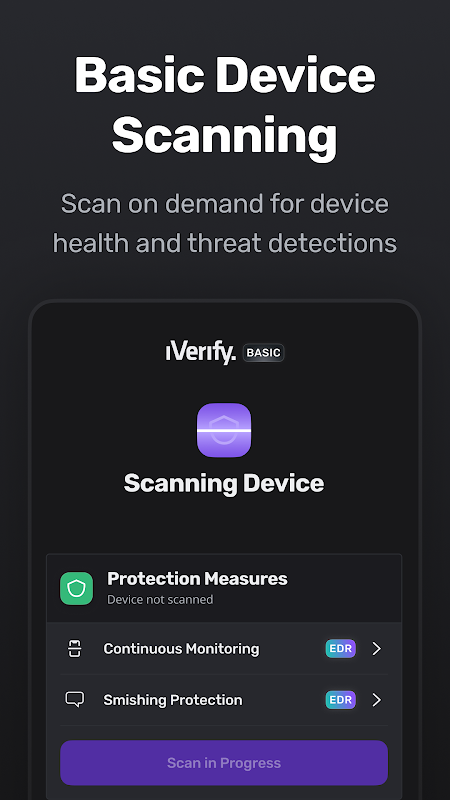Click the EDR badge beside Smishing Protection

[x=340, y=699]
